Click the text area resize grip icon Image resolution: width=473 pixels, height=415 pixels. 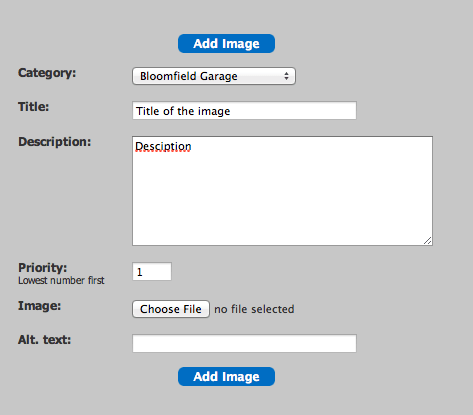428,241
